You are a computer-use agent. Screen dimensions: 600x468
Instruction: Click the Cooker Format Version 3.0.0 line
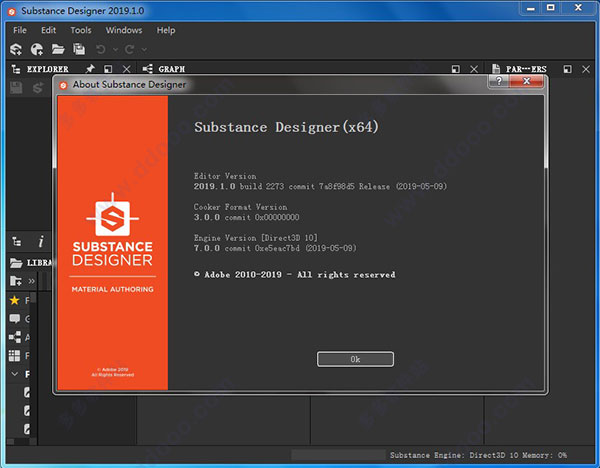(x=246, y=217)
